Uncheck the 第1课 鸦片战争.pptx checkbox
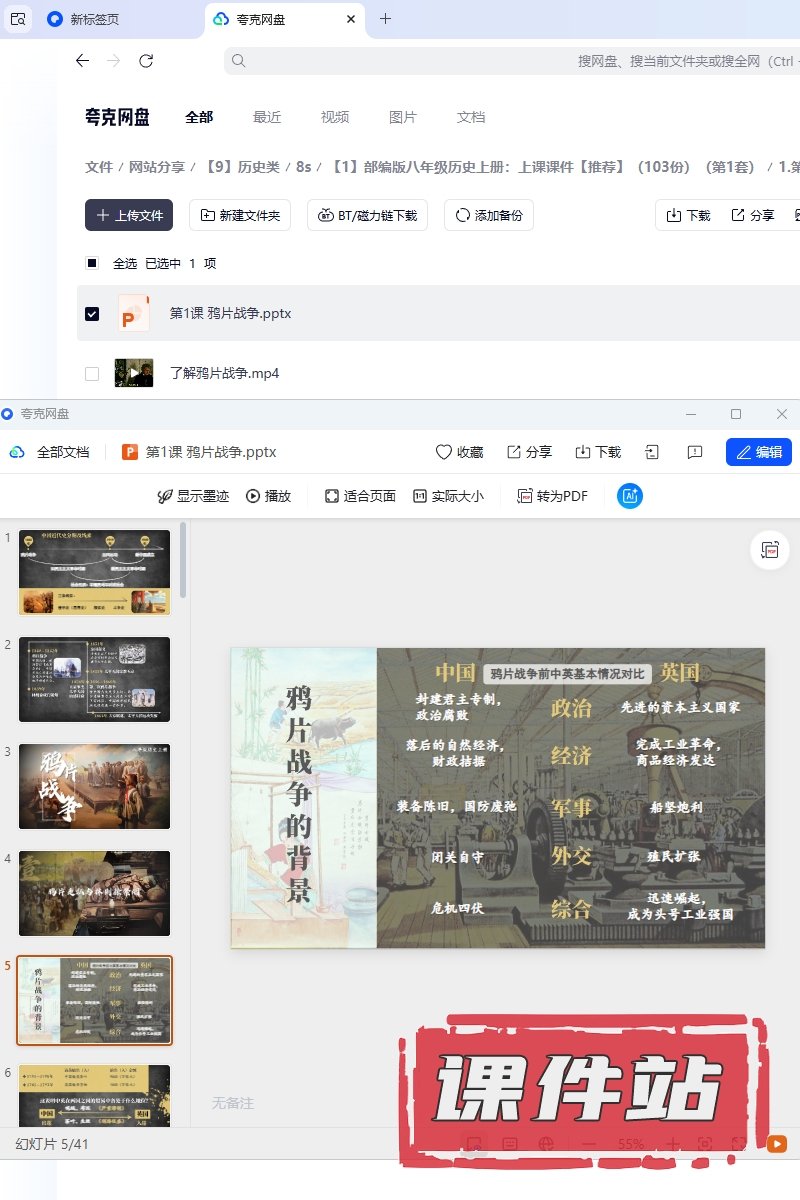 [92, 314]
